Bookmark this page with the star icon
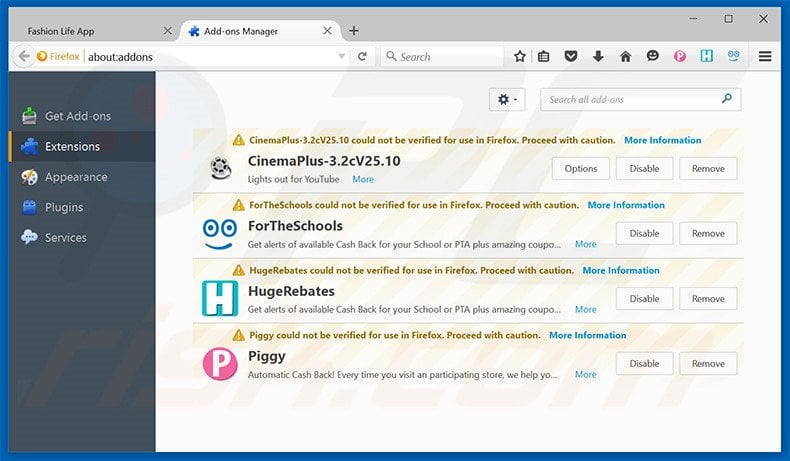Viewport: 790px width, 461px height. click(520, 56)
